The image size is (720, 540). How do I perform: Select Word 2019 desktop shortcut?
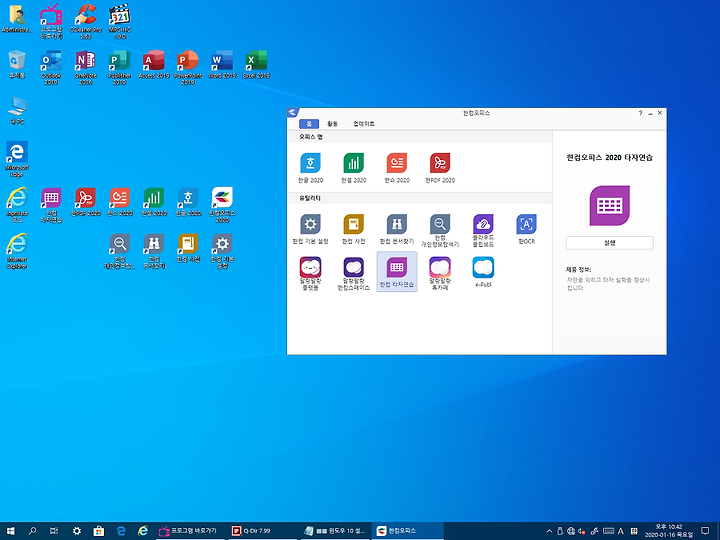222,65
